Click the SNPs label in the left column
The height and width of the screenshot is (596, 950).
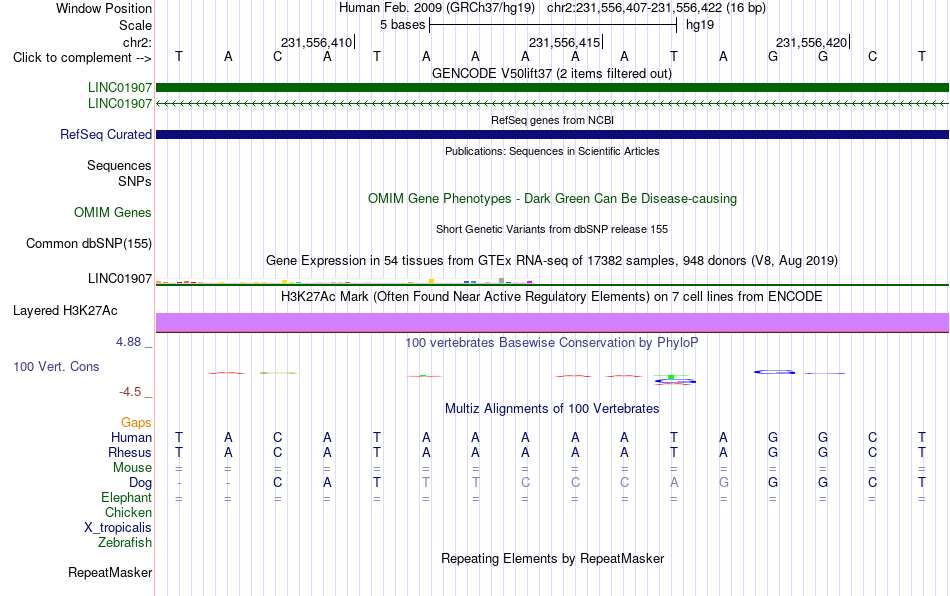[x=135, y=181]
